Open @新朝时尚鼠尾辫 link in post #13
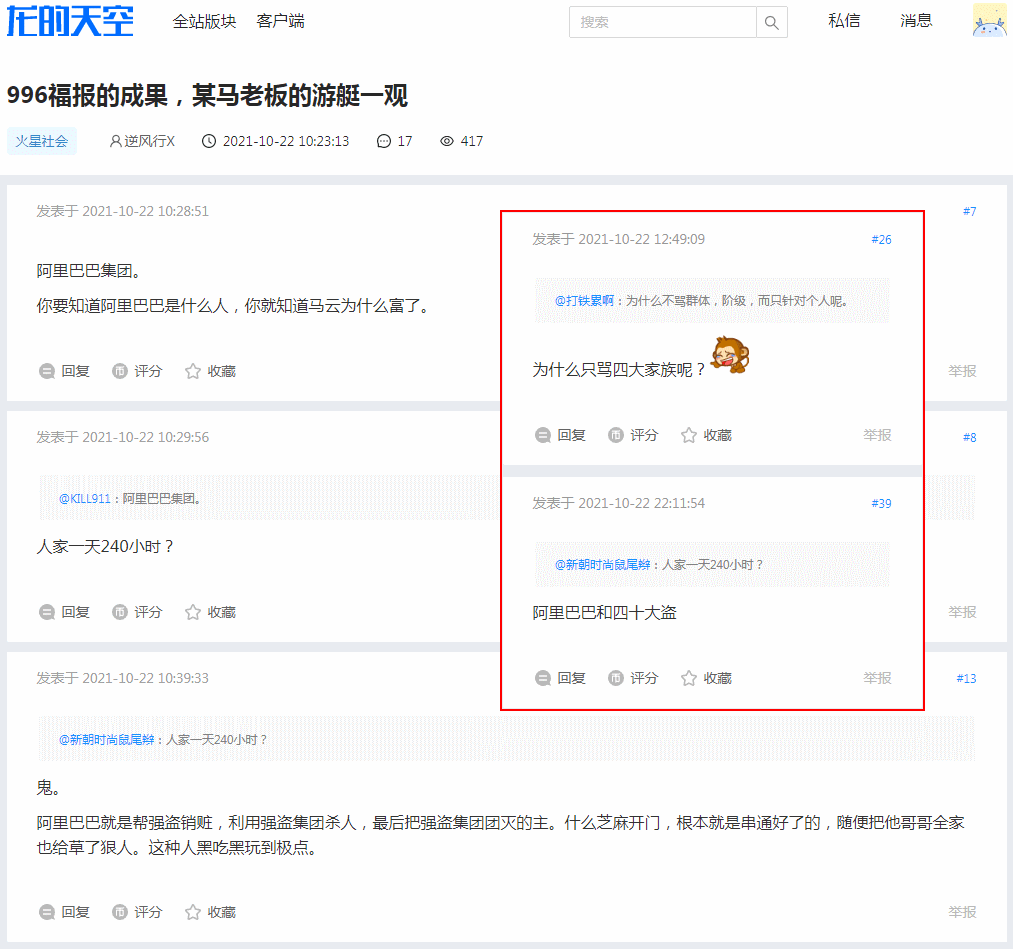 point(107,740)
